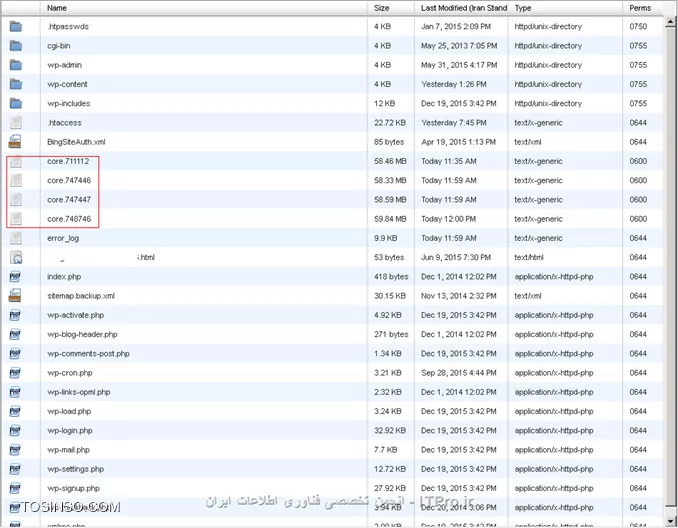Click the wp-mail.php PHP icon
This screenshot has height=528, width=678.
(x=15, y=450)
